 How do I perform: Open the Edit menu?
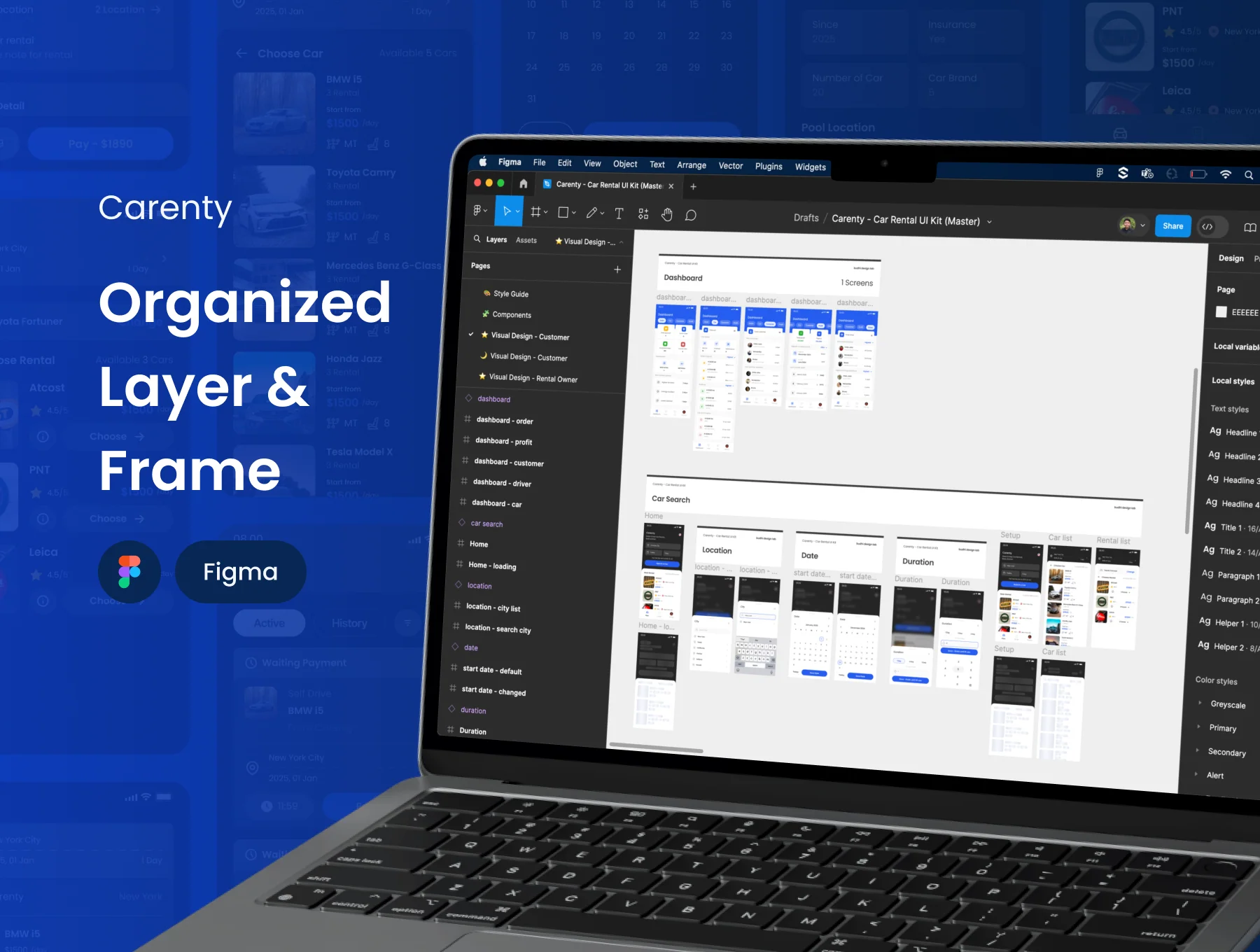(564, 163)
